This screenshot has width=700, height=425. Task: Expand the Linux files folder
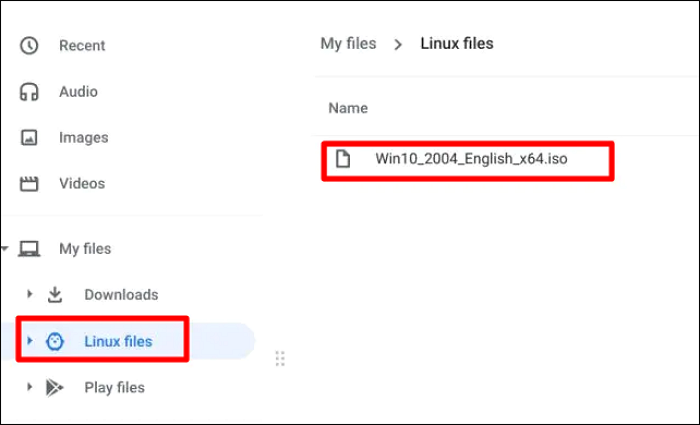(30, 342)
